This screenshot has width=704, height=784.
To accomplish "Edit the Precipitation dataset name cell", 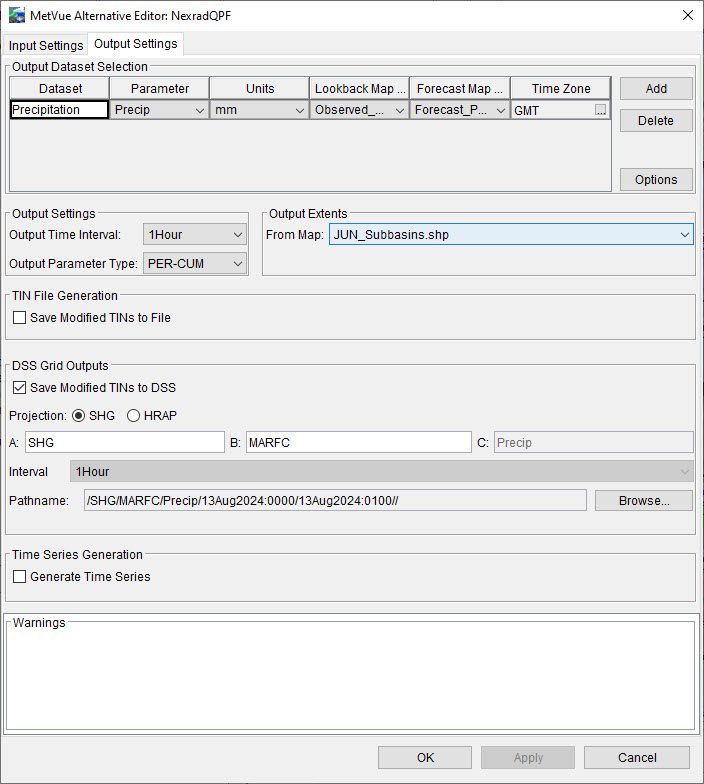I will point(59,110).
